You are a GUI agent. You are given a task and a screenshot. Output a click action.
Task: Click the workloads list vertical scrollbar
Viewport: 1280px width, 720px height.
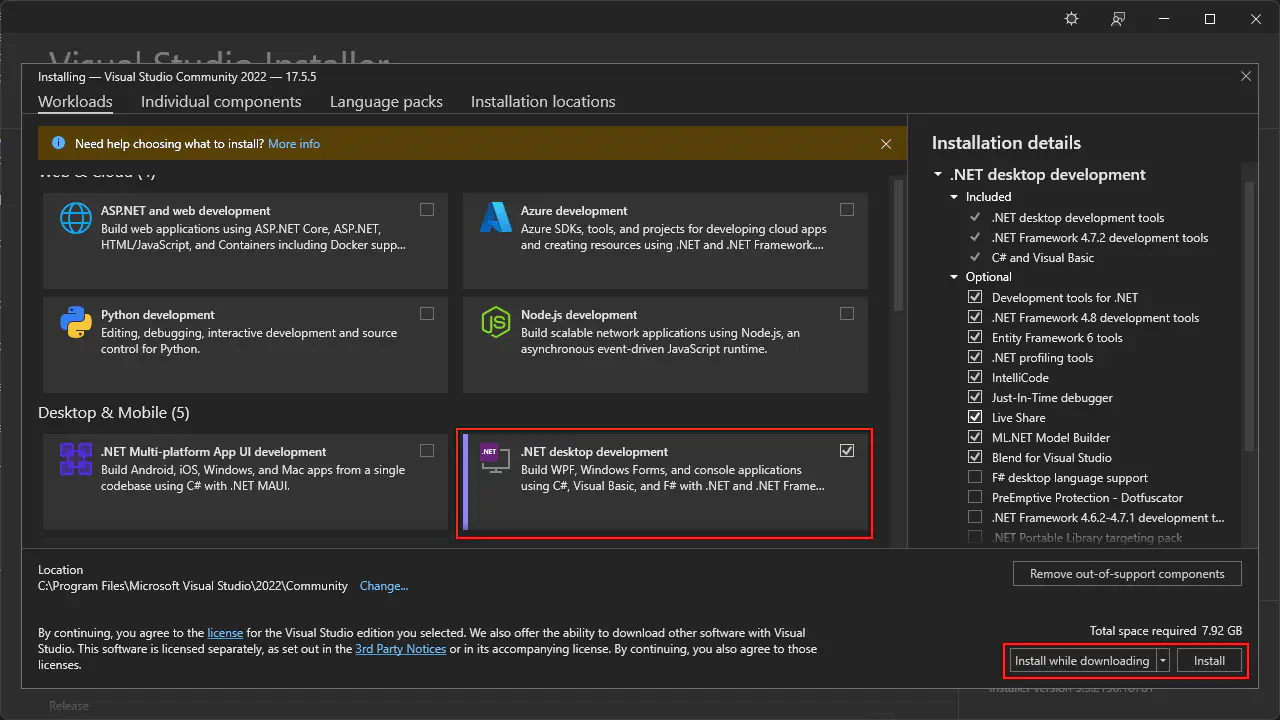click(898, 245)
